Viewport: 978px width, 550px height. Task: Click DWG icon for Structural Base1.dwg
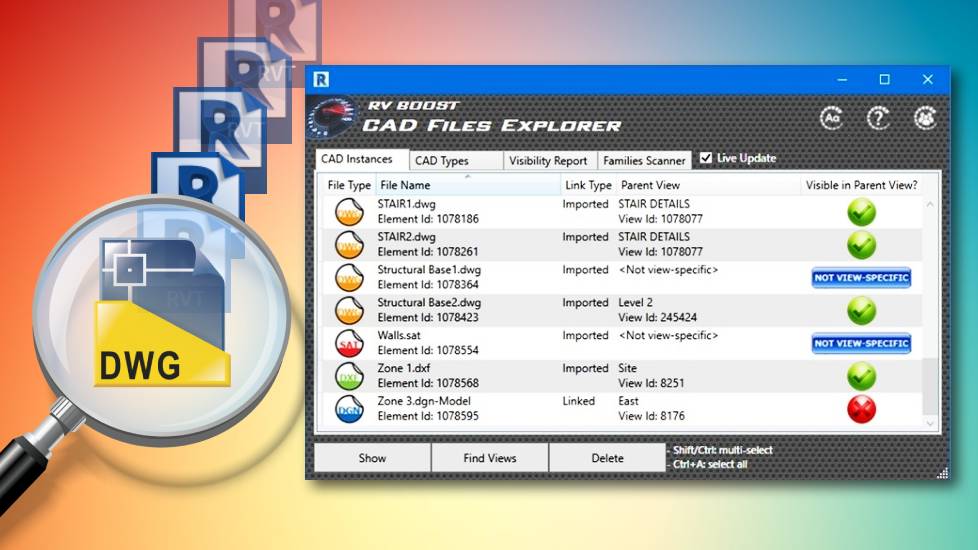(x=349, y=277)
